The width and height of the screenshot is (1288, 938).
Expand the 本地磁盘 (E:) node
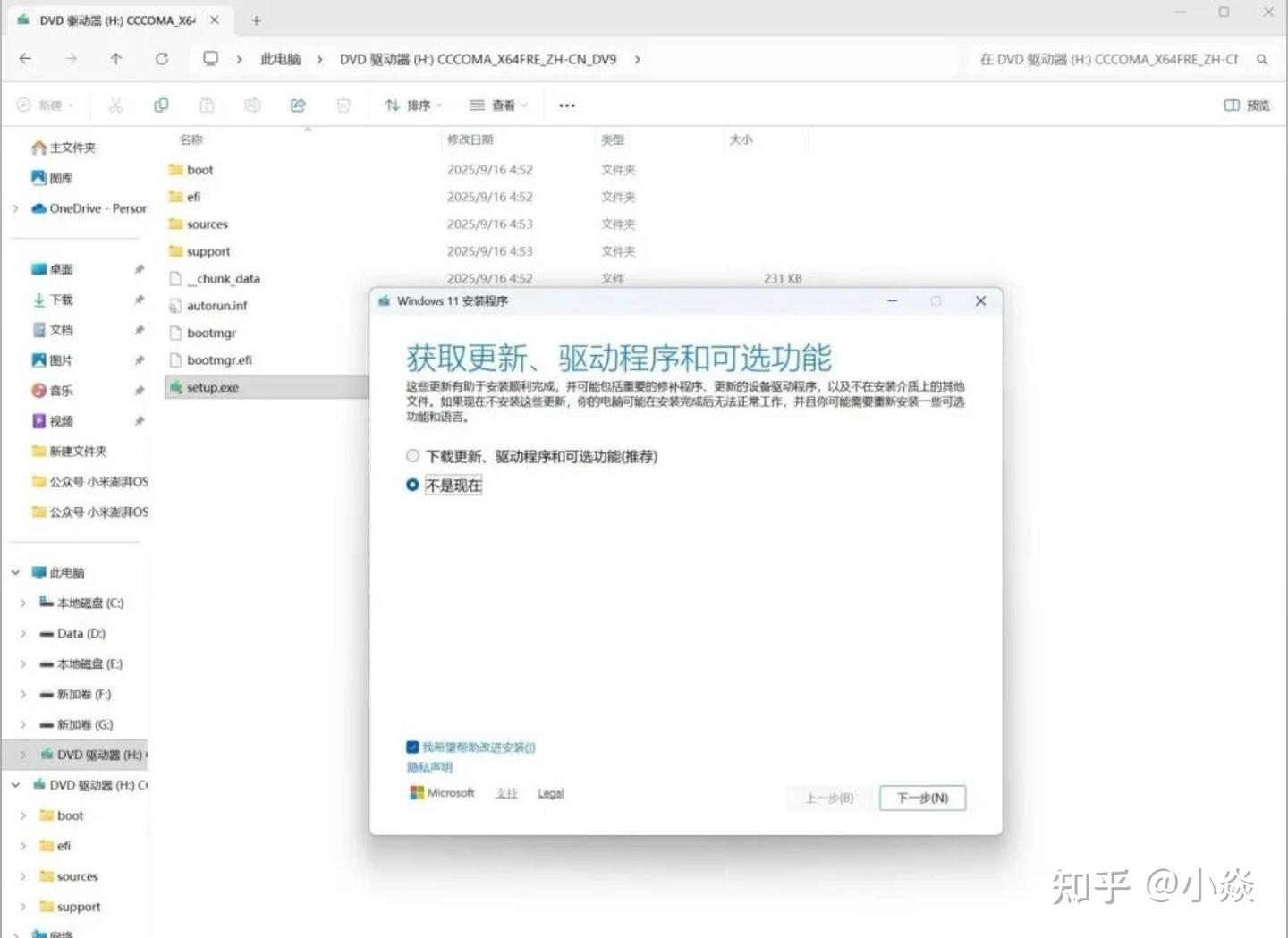coord(23,664)
